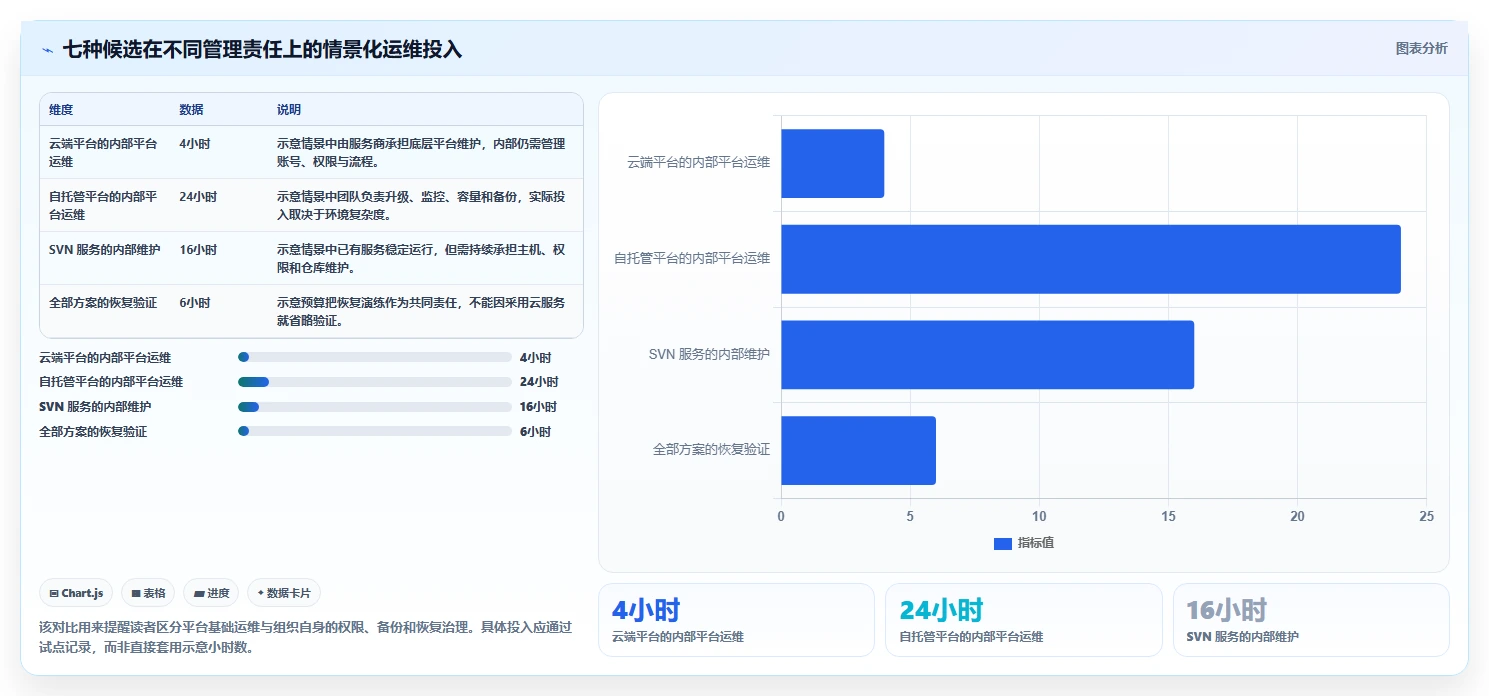The width and height of the screenshot is (1489, 696).
Task: Click x-axis tick label 10
Action: pos(1039,517)
